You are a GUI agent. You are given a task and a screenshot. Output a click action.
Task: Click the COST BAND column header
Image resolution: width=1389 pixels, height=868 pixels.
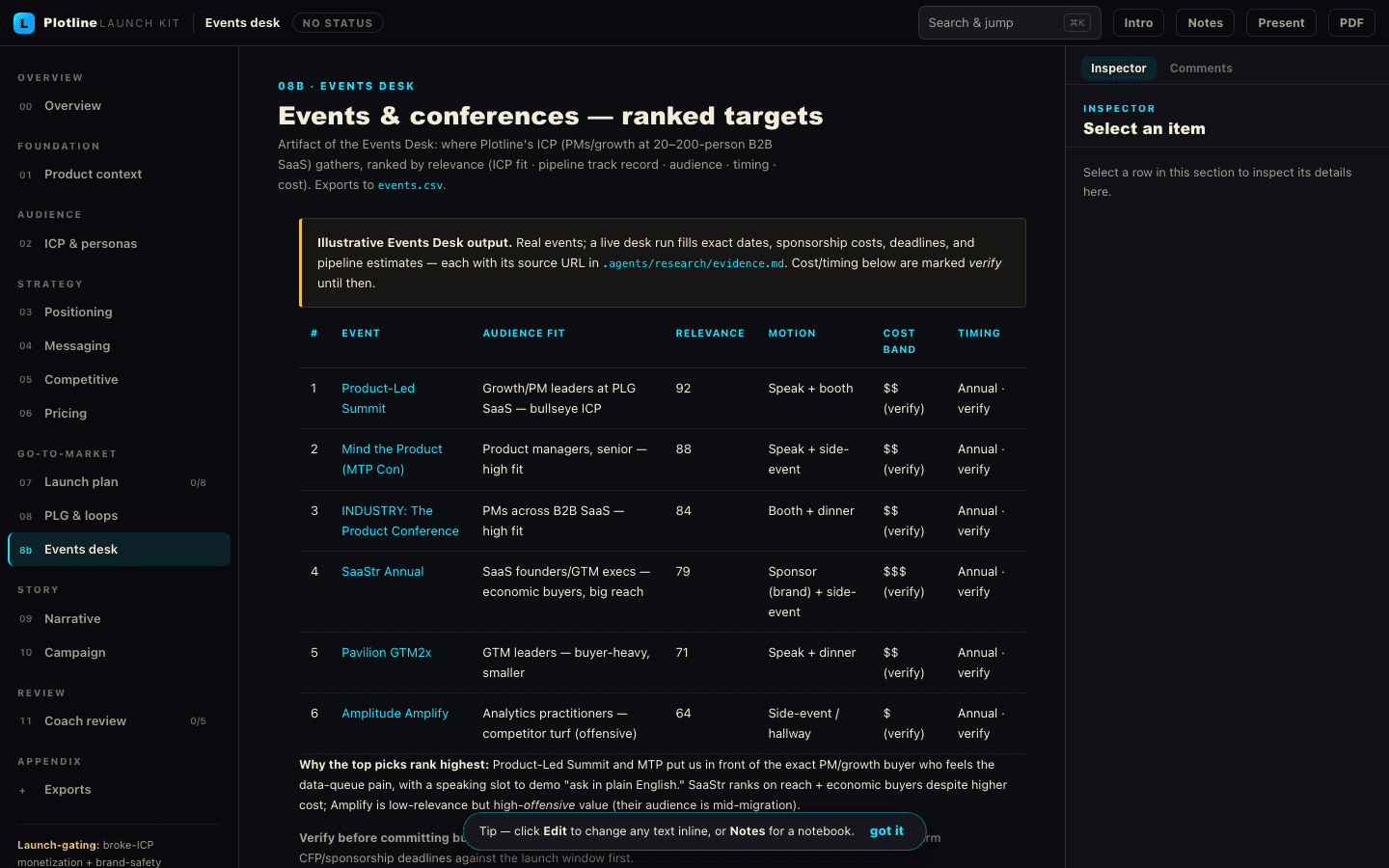coord(899,341)
